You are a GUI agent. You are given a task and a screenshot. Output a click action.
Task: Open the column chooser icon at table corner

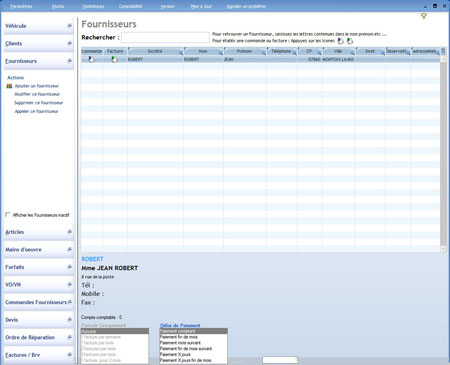click(x=443, y=51)
